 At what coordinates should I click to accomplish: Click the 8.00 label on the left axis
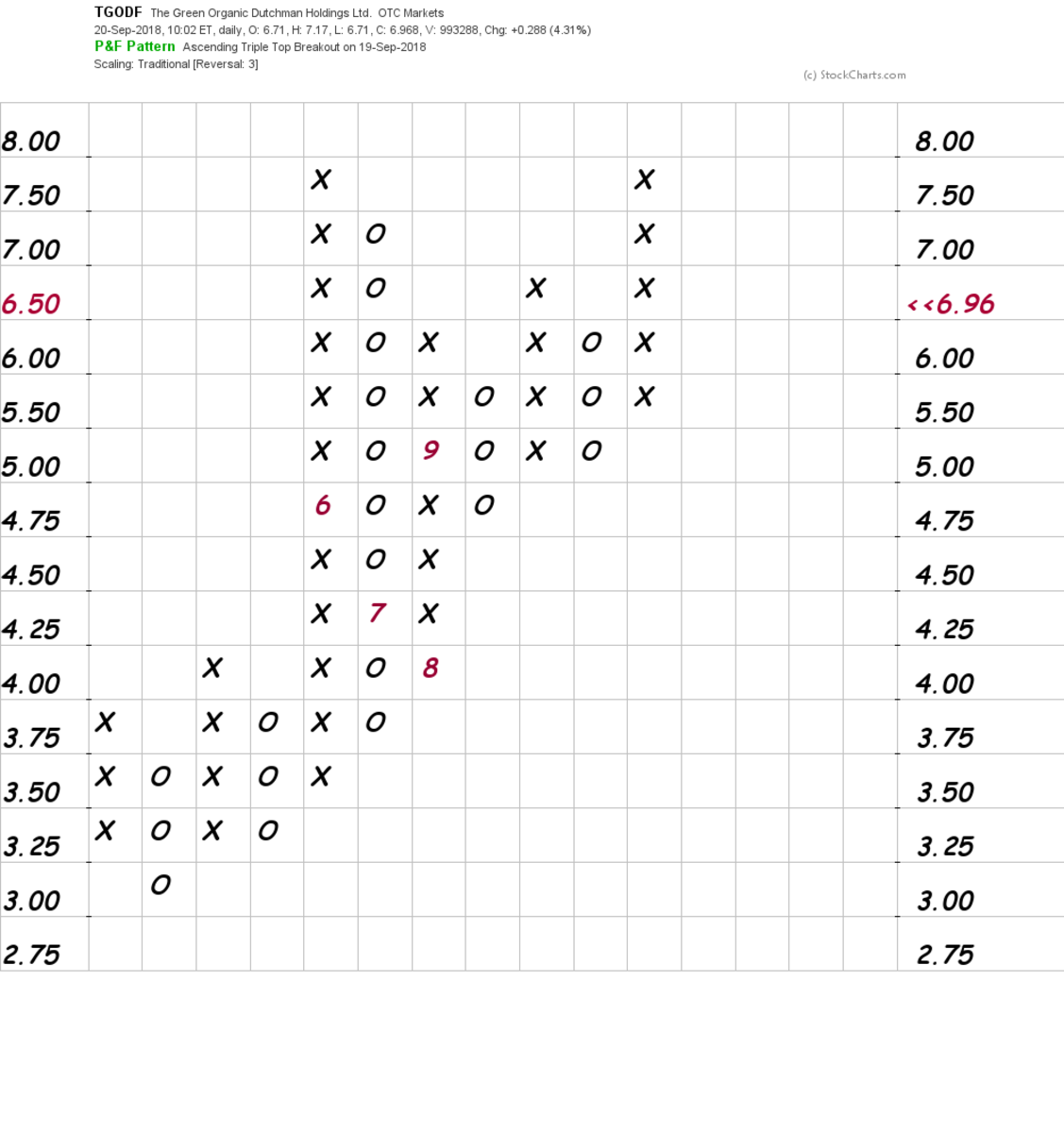(31, 142)
